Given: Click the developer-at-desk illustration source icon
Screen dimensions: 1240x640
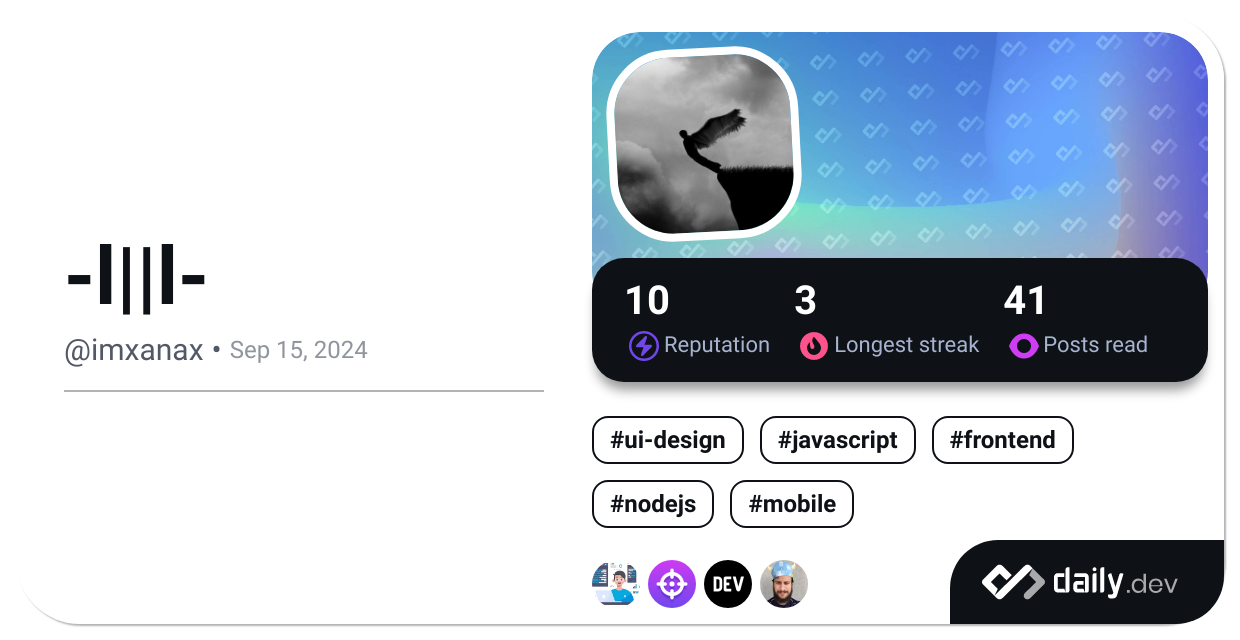Looking at the screenshot, I should (615, 584).
